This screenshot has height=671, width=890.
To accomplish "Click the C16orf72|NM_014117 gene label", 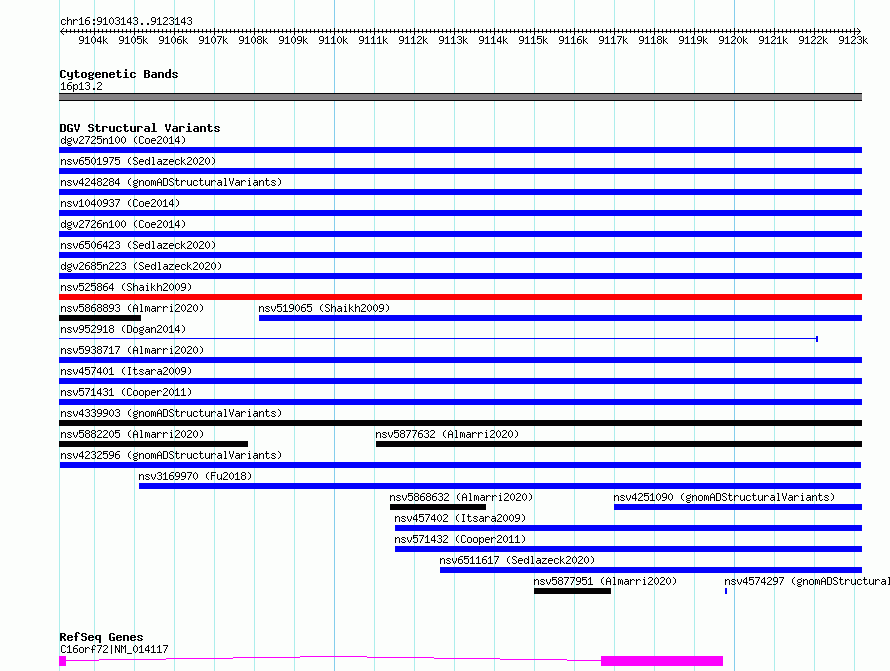I will coord(114,649).
